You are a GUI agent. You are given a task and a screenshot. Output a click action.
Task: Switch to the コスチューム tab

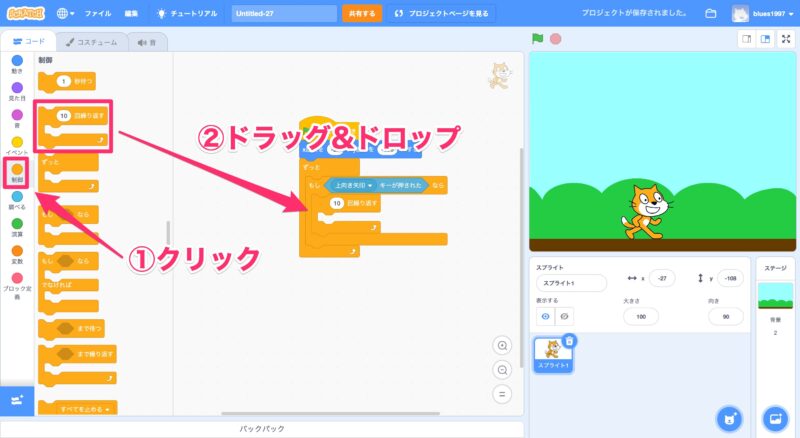(90, 42)
